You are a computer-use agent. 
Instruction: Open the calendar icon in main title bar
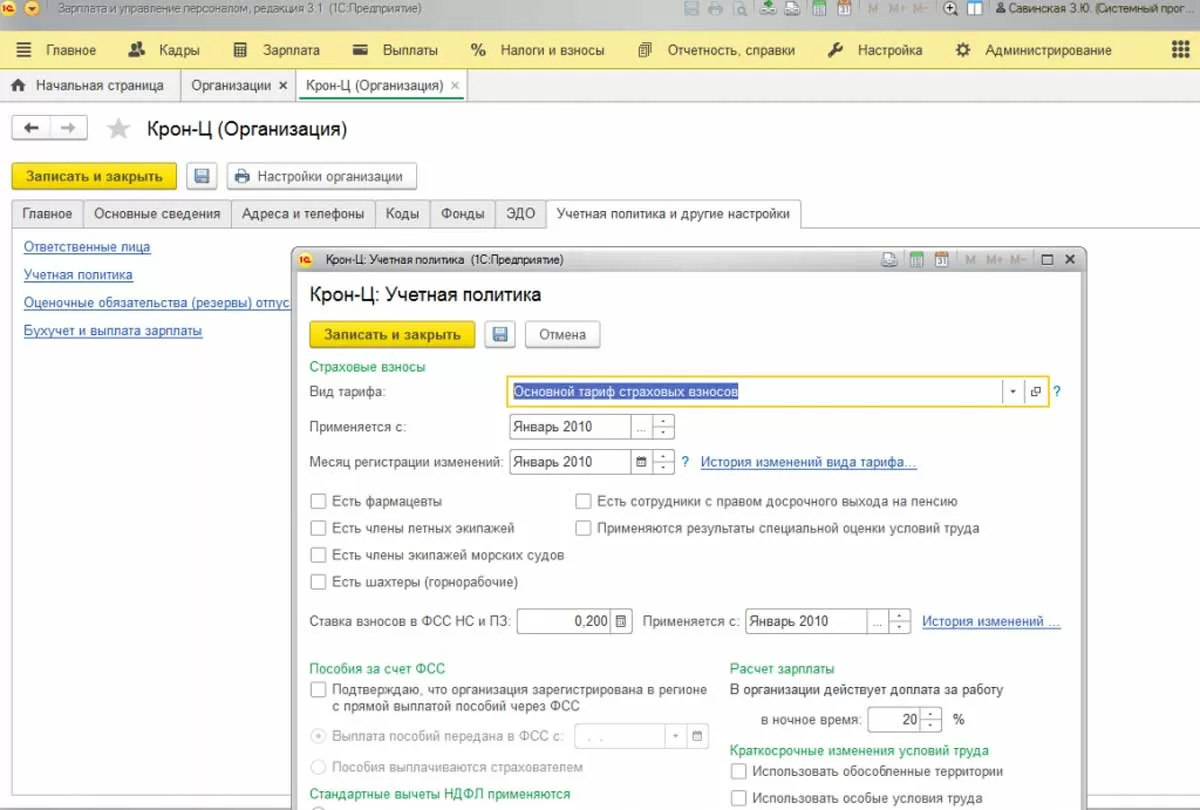tap(843, 9)
